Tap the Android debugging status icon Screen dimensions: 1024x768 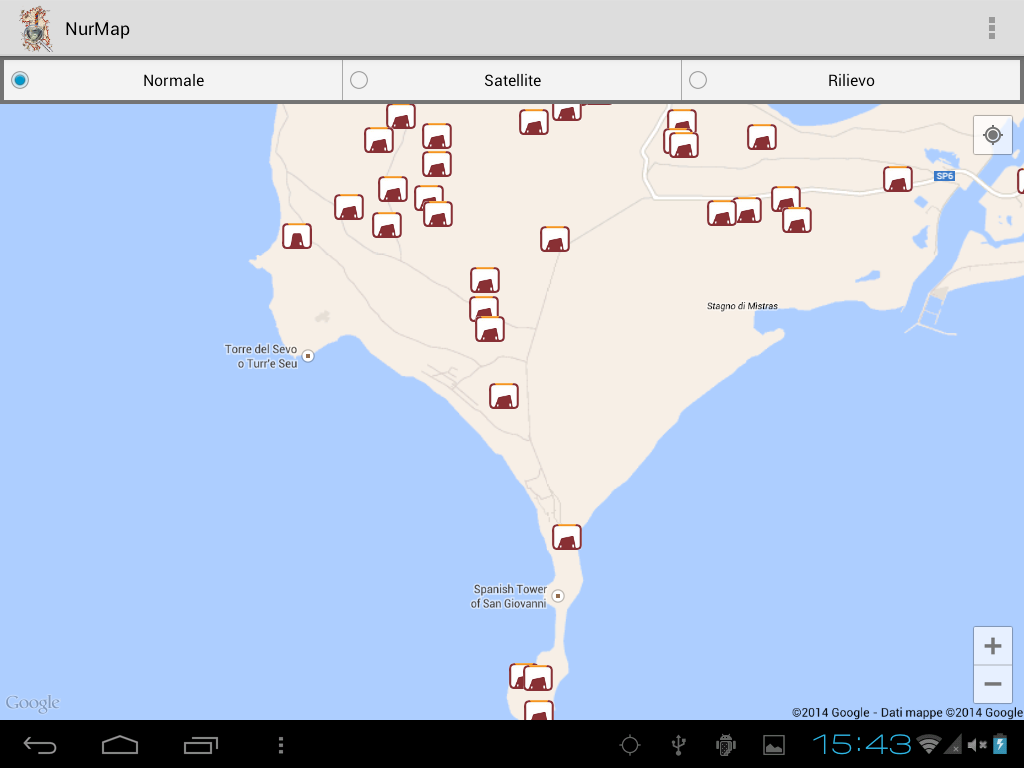pos(726,745)
